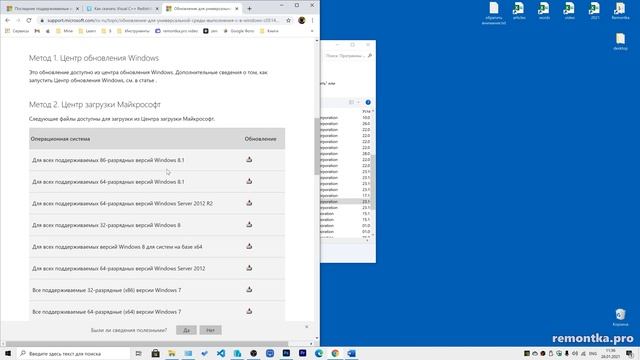Download the 64-bit Windows 8.1 update
Screen dimensions: 640x360
click(249, 181)
